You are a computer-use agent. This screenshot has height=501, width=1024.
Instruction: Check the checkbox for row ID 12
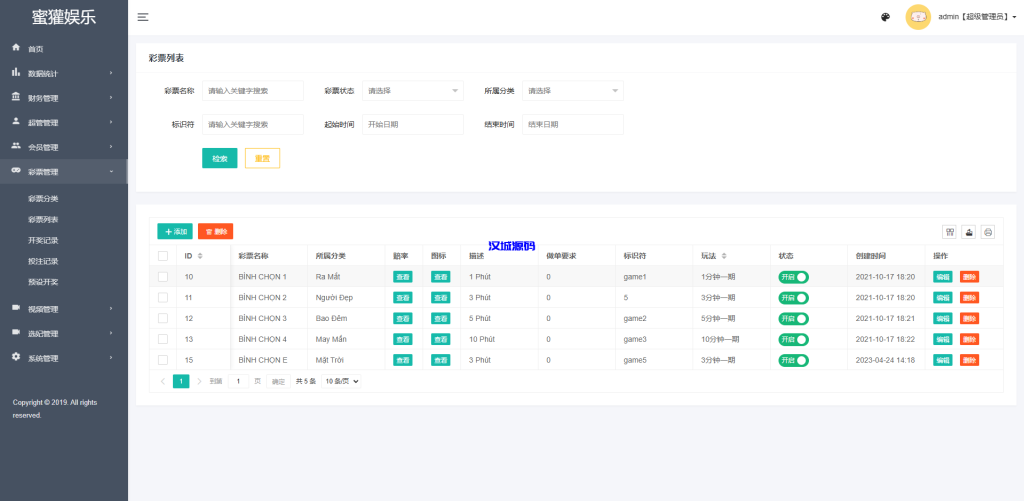(163, 318)
